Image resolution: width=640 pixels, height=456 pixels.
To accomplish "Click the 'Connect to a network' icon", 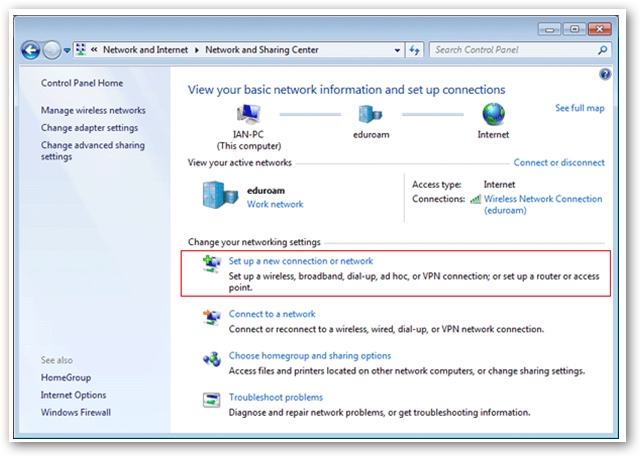I will coord(211,317).
